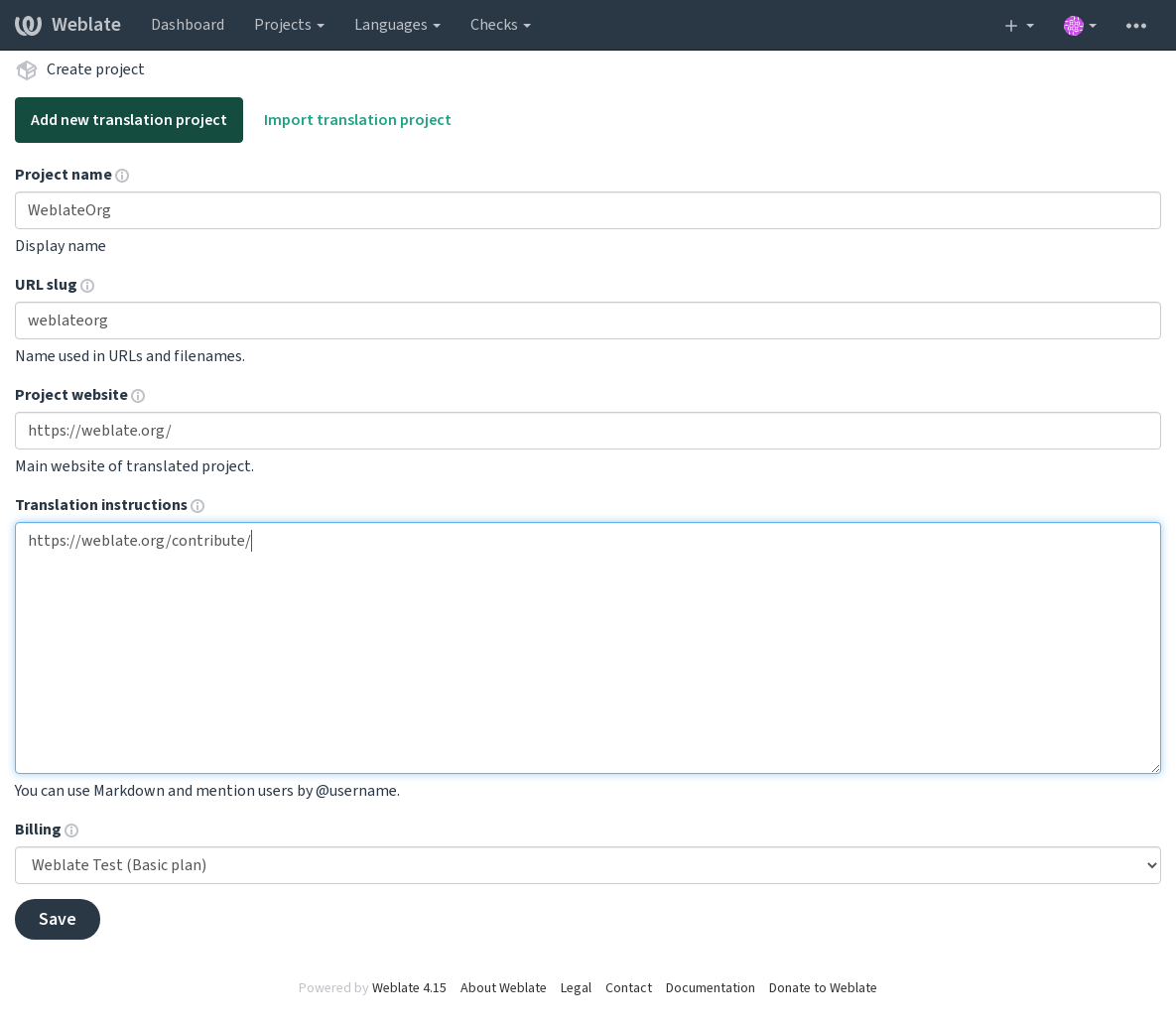1176x1026 pixels.
Task: Focus the Project website field
Action: point(588,432)
